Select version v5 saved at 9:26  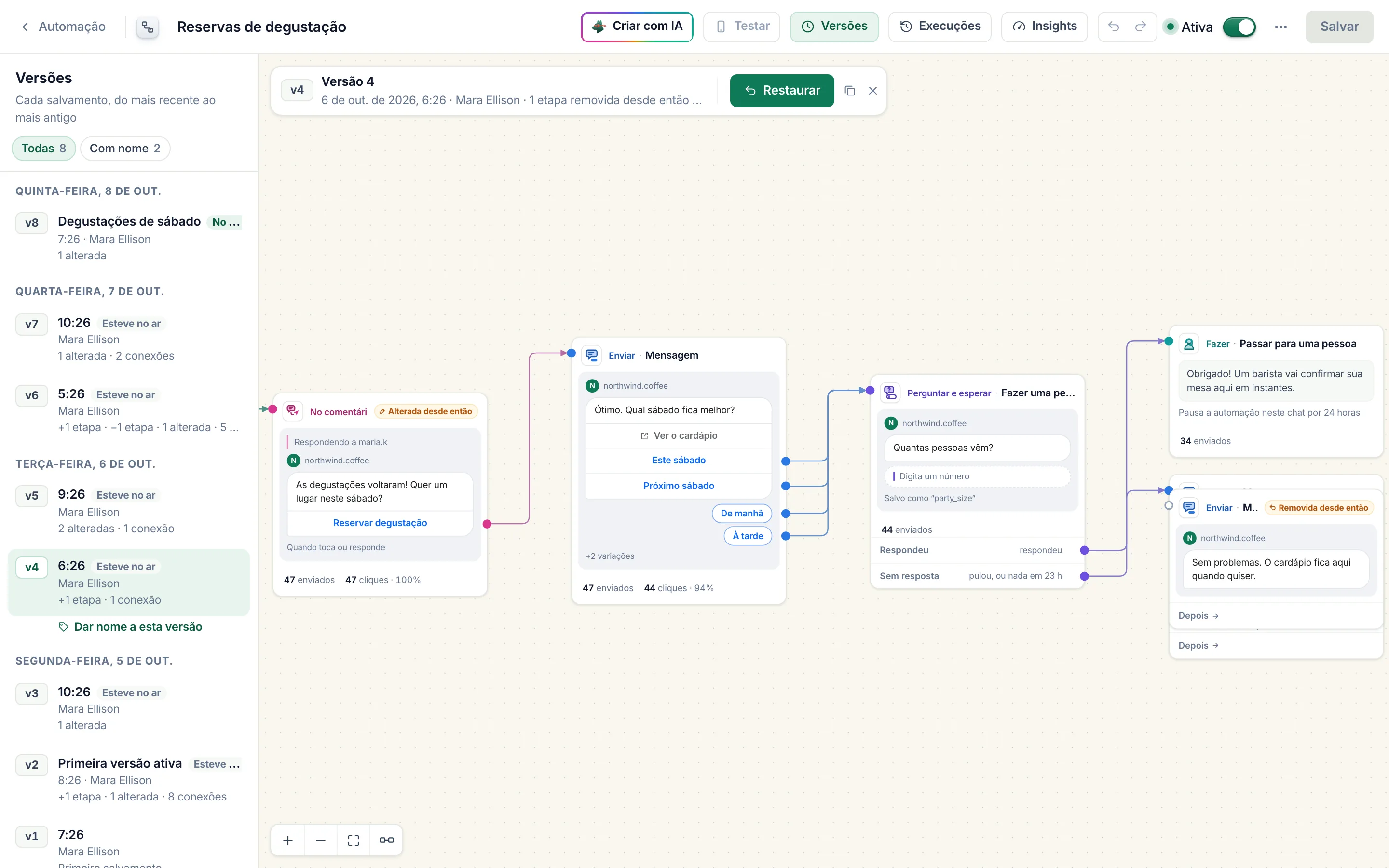[x=129, y=511]
